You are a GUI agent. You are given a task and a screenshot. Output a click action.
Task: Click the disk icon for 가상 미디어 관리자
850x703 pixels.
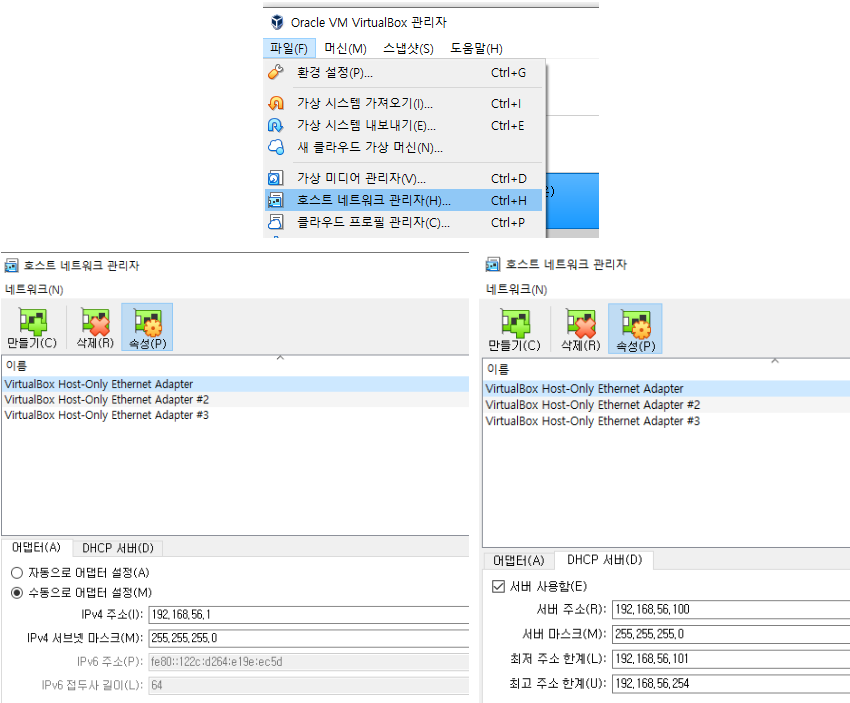point(276,178)
